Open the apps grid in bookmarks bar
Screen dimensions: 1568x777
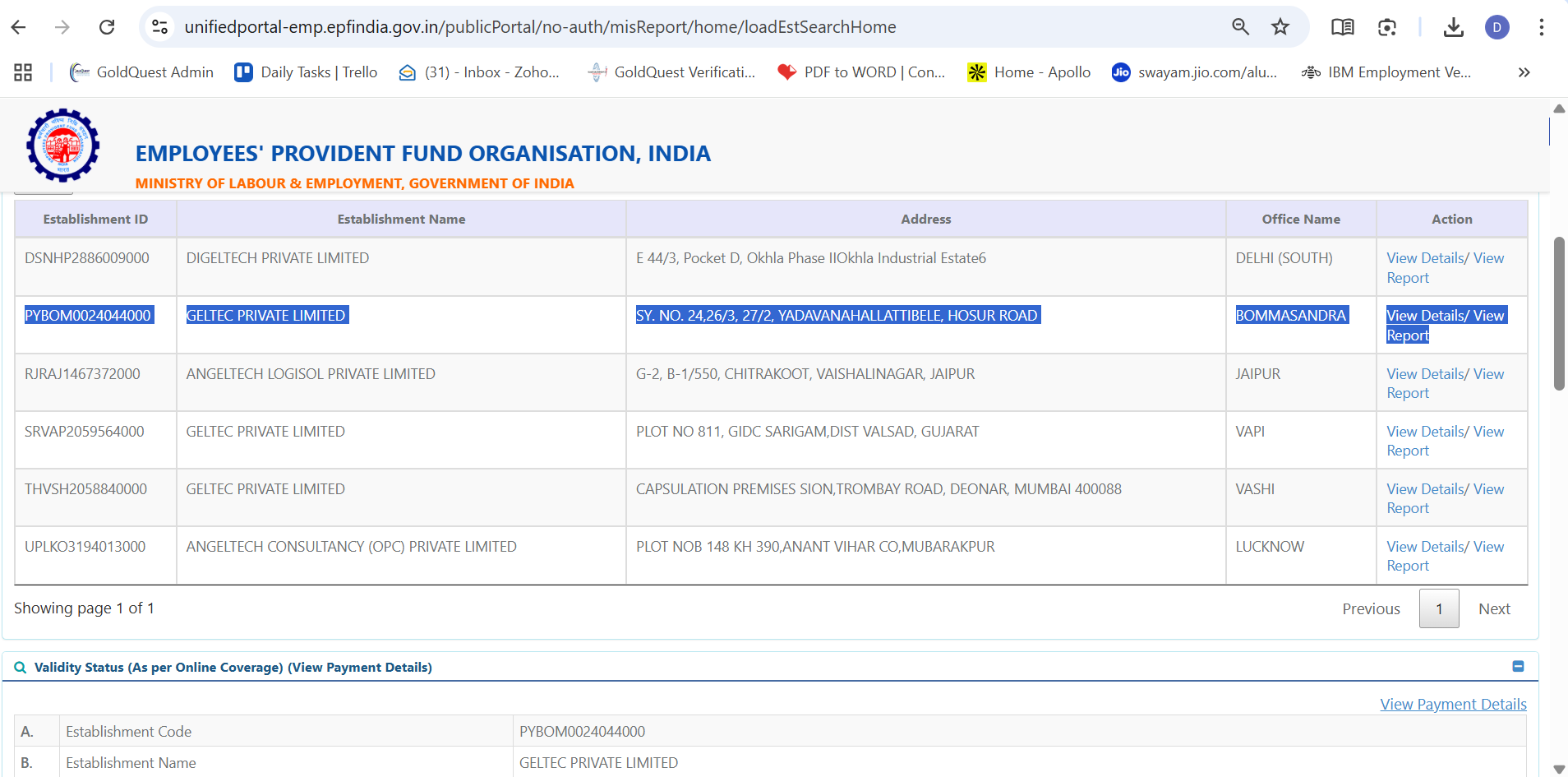(x=23, y=72)
